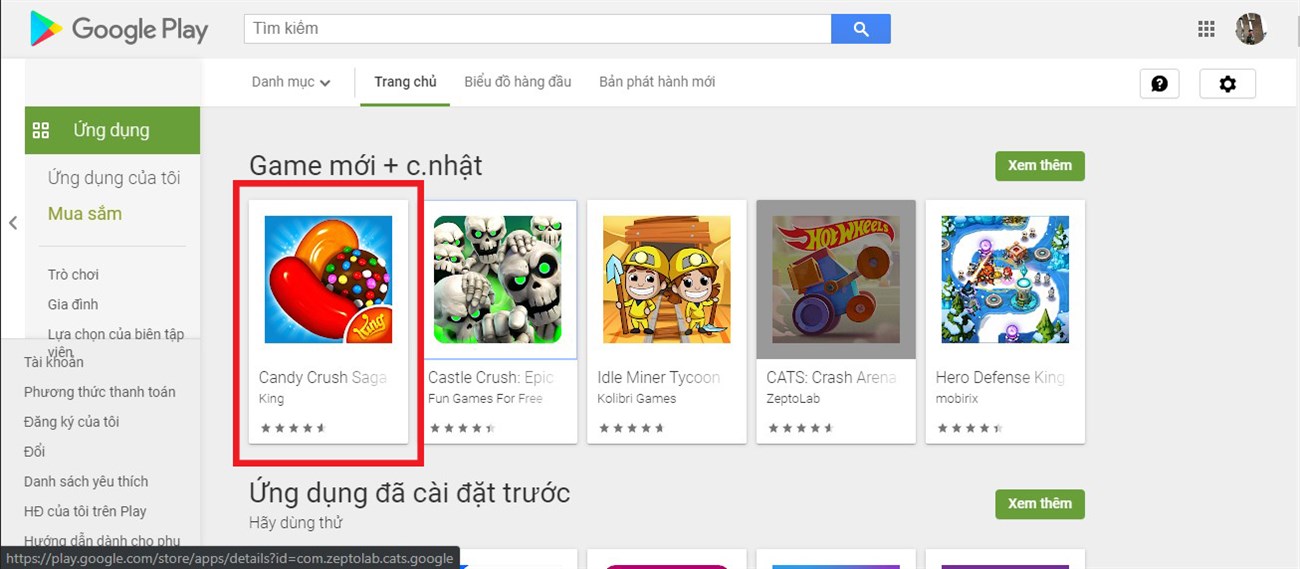Click the Đổi link
Image resolution: width=1300 pixels, height=569 pixels.
[x=35, y=452]
